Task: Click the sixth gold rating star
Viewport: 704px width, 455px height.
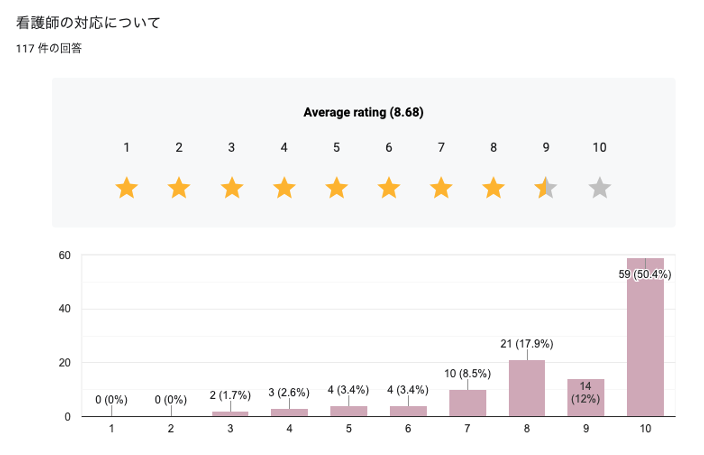Action: (389, 187)
